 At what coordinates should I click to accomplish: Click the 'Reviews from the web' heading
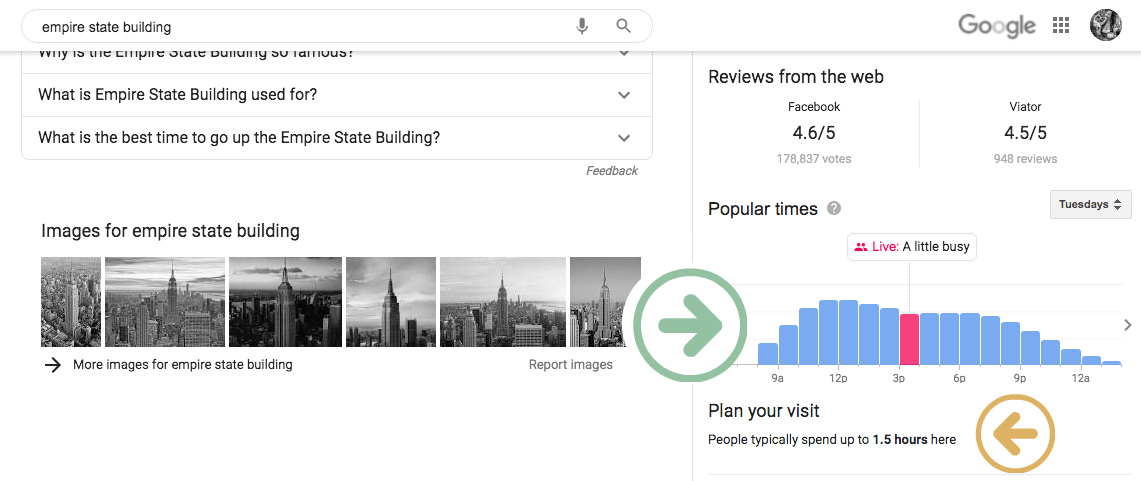[x=796, y=76]
